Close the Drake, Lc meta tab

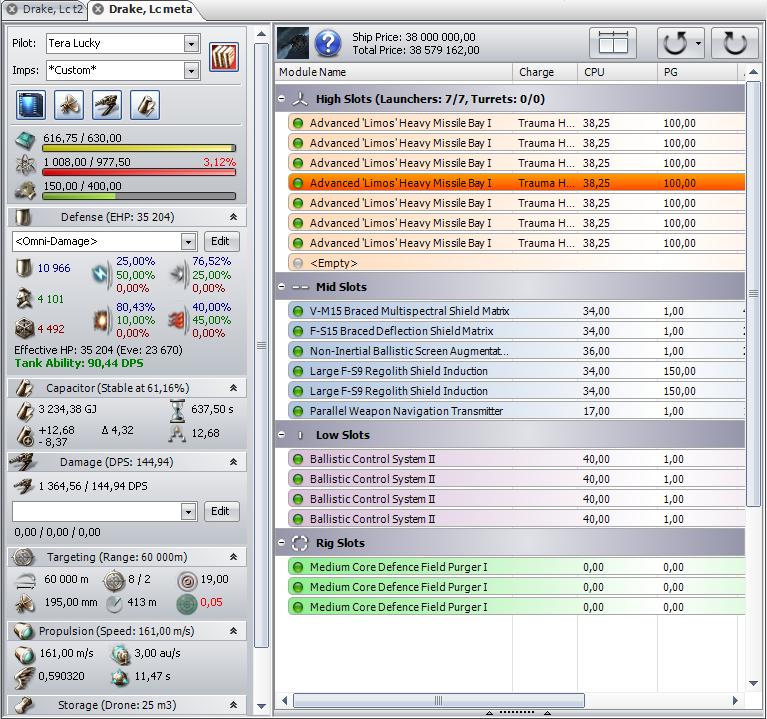point(98,9)
